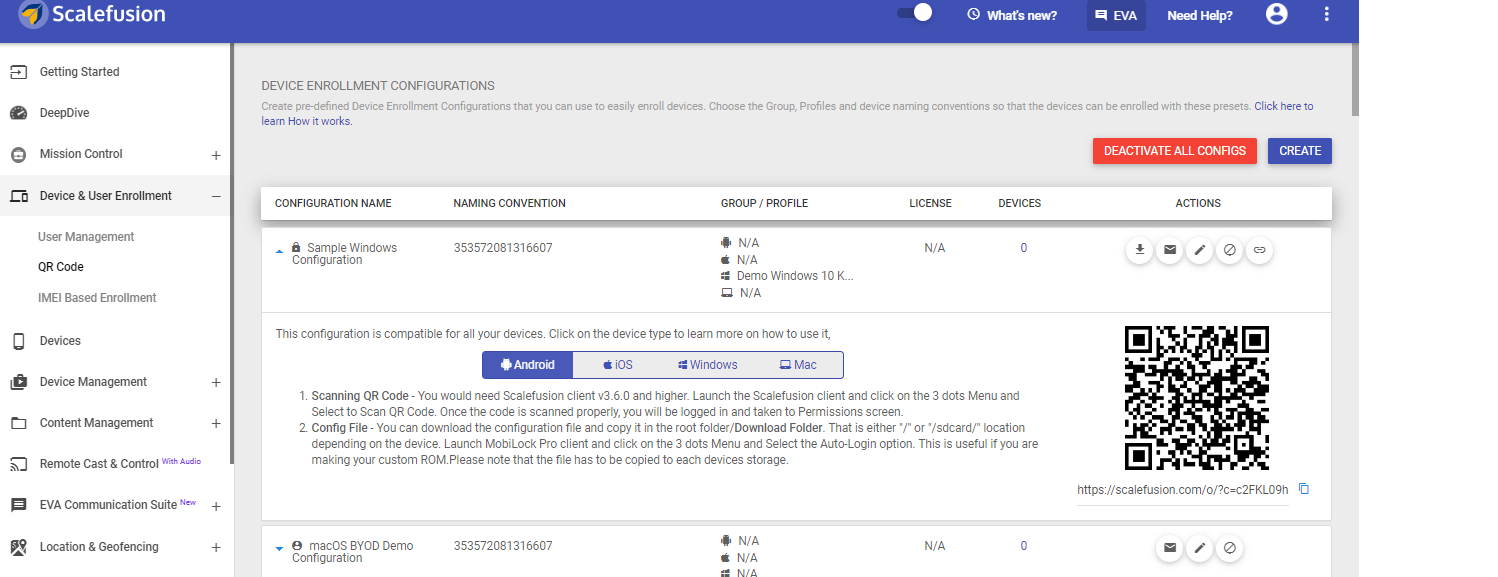Screen dimensions: 1498x577
Task: Go to Getting Started
Action: coord(79,72)
